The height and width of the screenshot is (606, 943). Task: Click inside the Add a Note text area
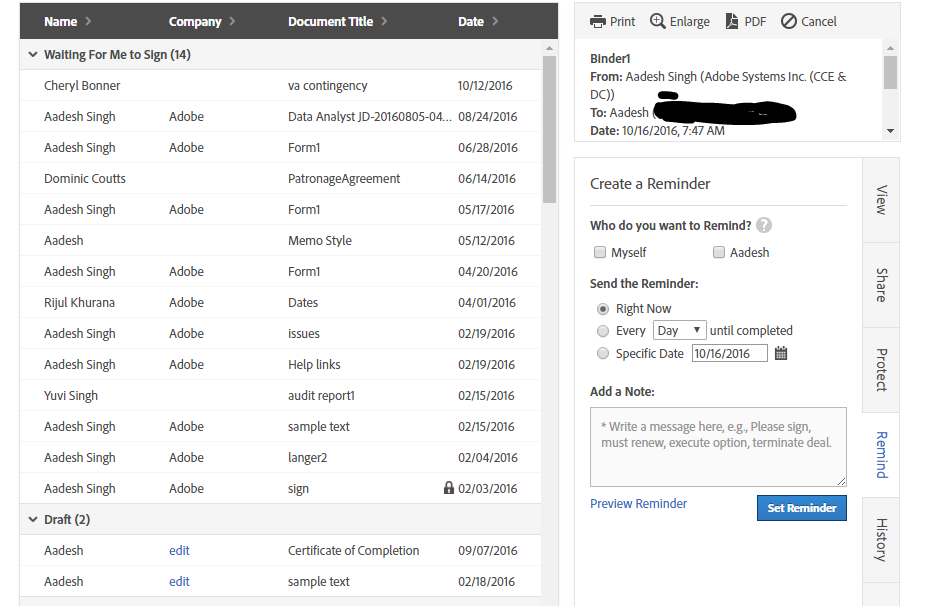[718, 447]
